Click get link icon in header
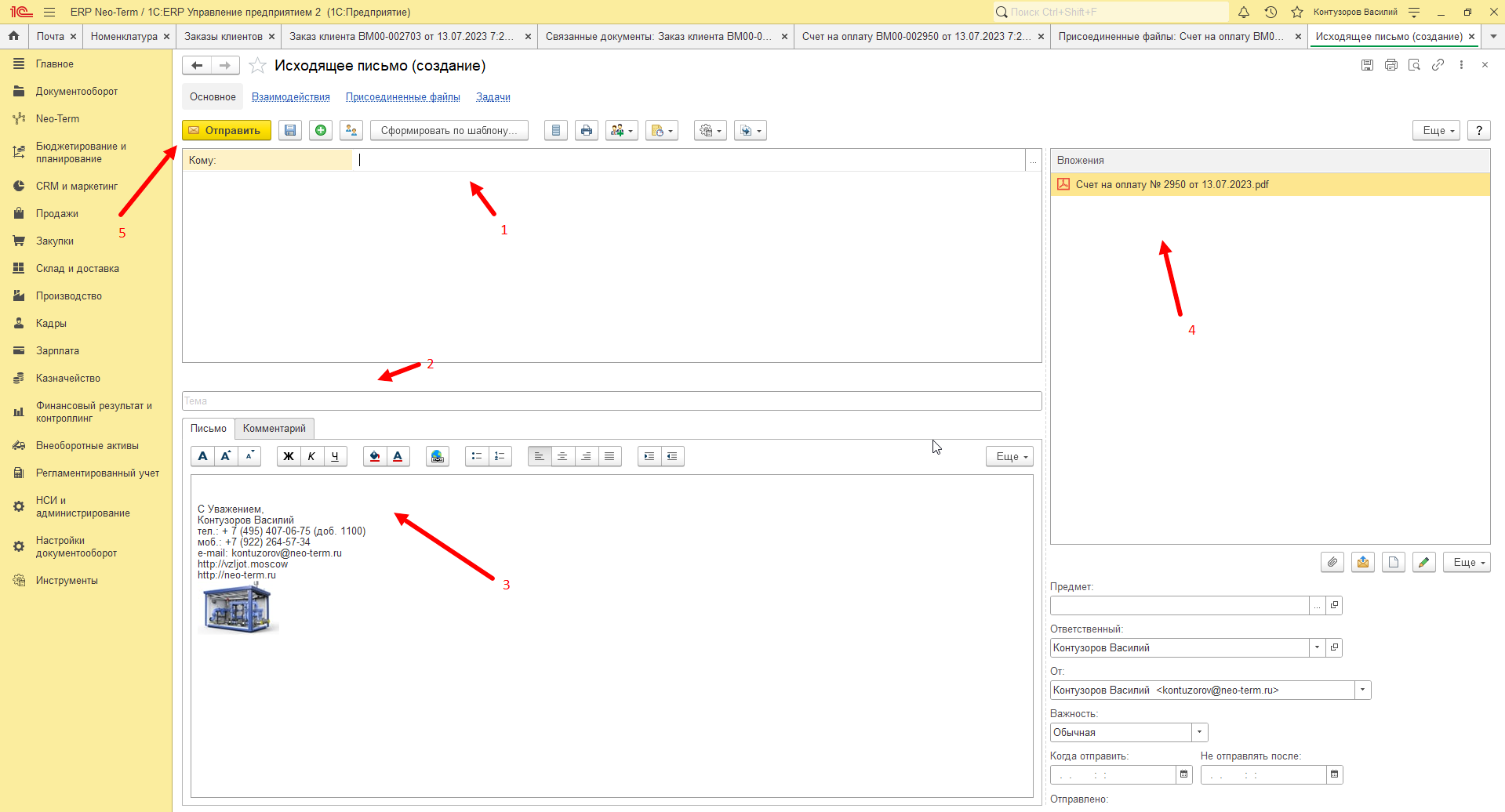The height and width of the screenshot is (812, 1505). [x=1438, y=65]
